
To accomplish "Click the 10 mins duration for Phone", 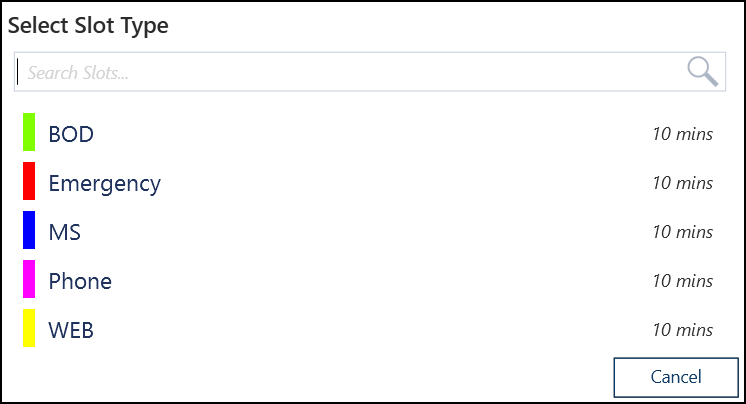I will [x=682, y=281].
